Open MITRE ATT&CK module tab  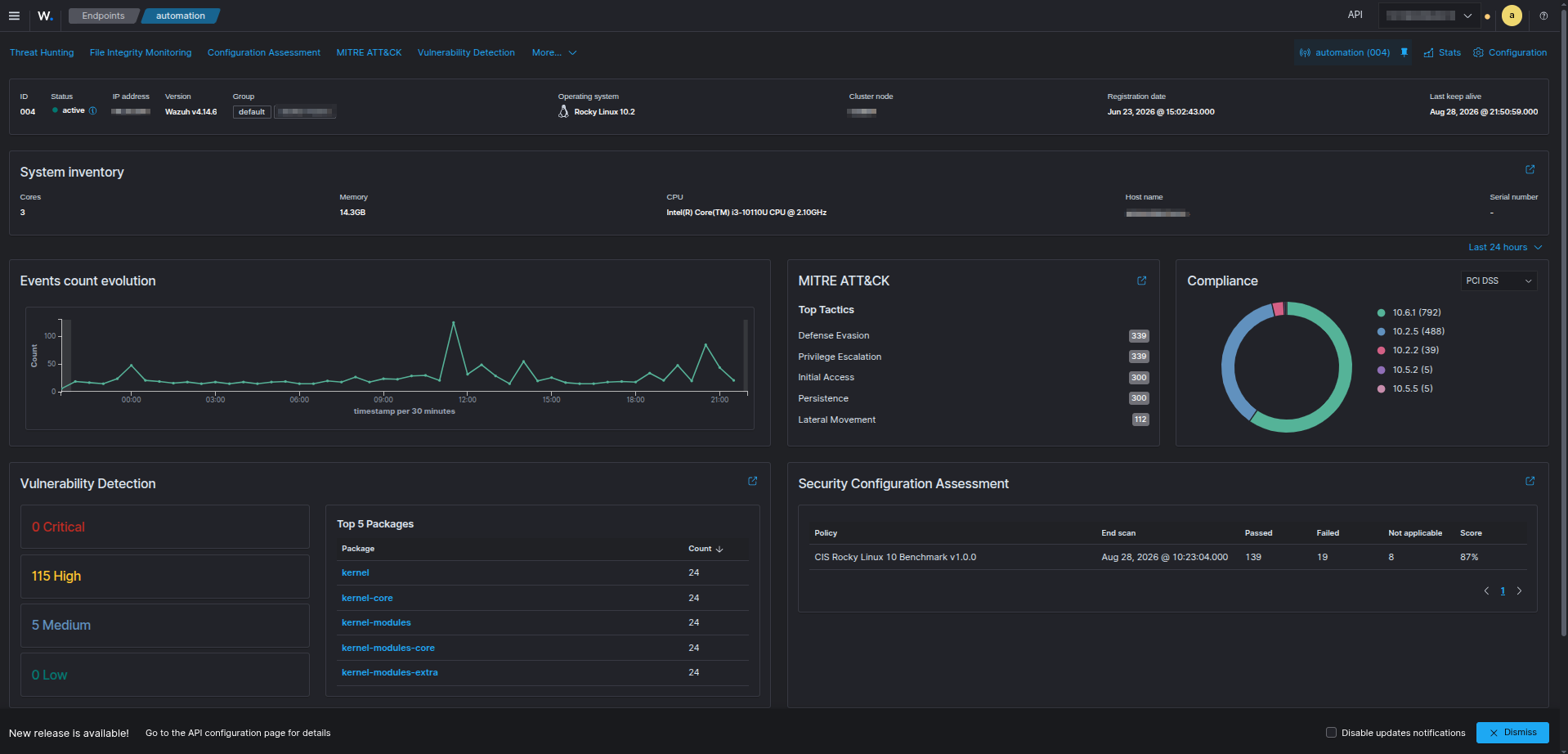[x=369, y=52]
